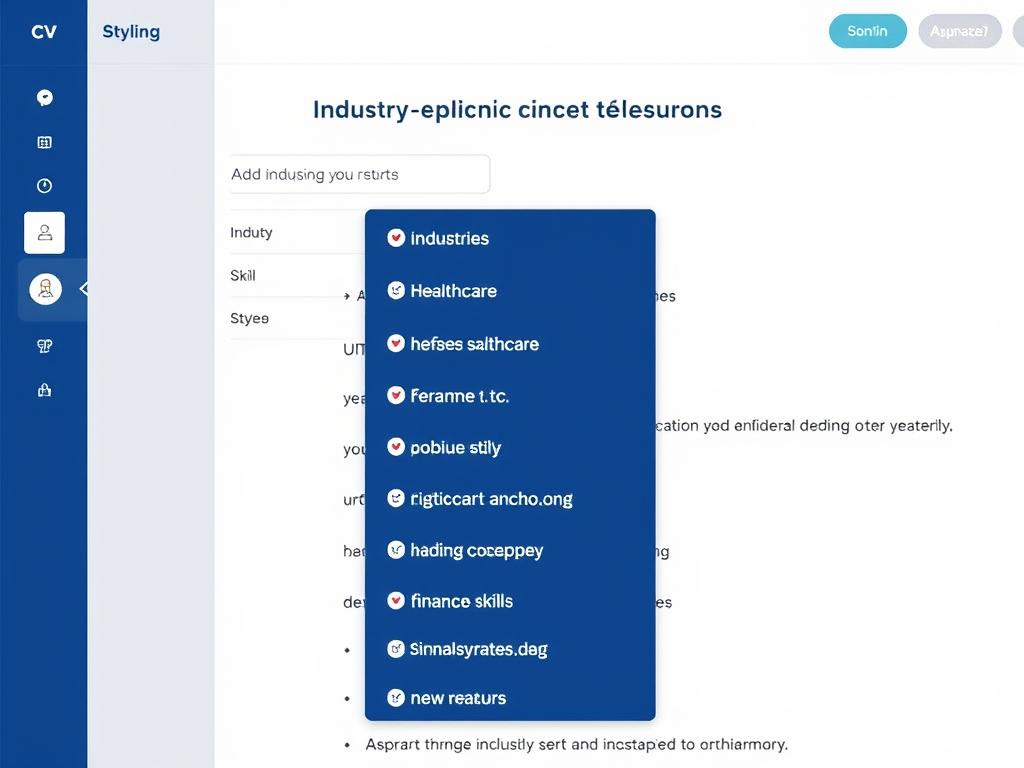Image resolution: width=1024 pixels, height=768 pixels.
Task: Open the brain icon near sidebar bottom
Action: tap(44, 345)
